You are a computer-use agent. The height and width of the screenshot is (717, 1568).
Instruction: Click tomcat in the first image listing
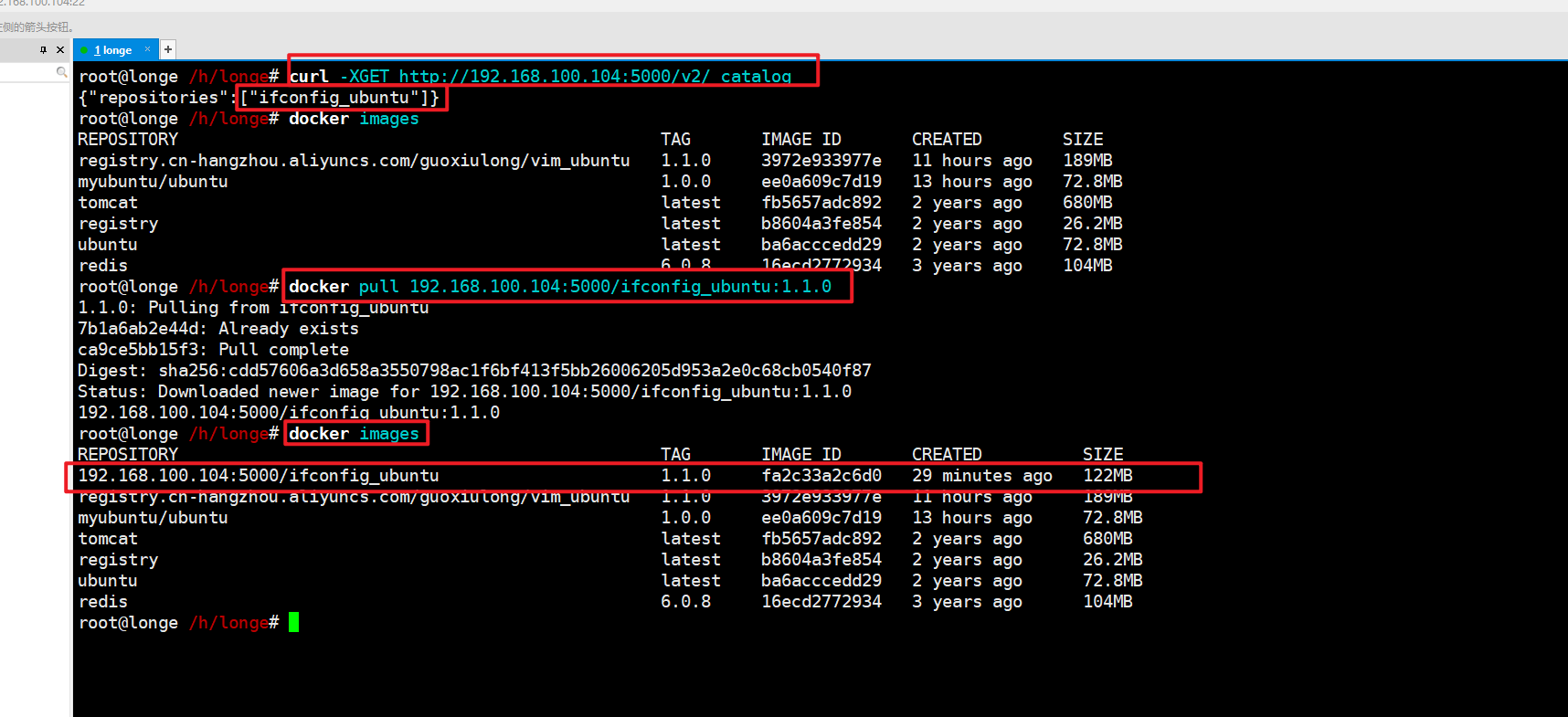(108, 203)
